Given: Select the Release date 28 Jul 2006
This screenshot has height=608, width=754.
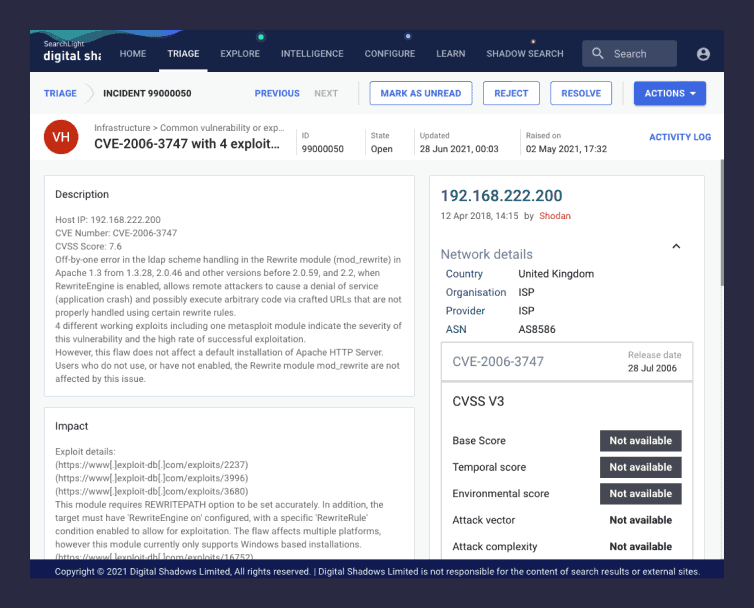Looking at the screenshot, I should point(652,368).
